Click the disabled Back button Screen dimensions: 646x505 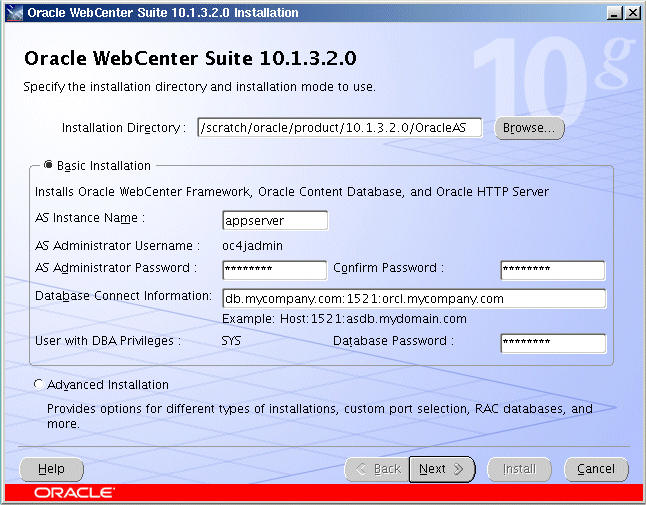(x=377, y=469)
